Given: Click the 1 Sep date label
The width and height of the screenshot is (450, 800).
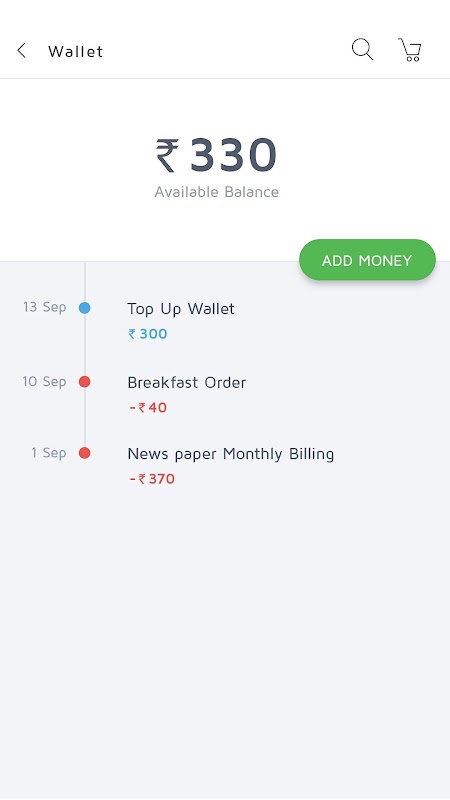Looking at the screenshot, I should click(x=48, y=453).
